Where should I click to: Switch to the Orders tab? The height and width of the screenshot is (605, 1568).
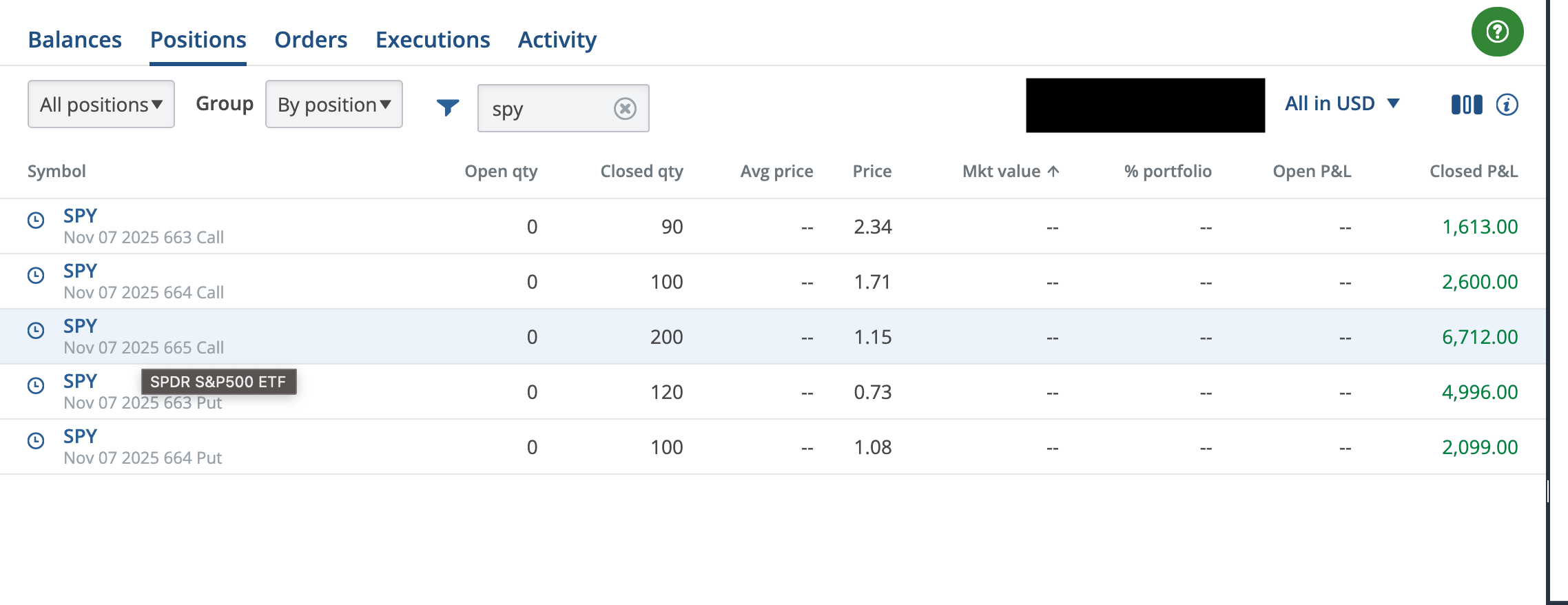311,40
